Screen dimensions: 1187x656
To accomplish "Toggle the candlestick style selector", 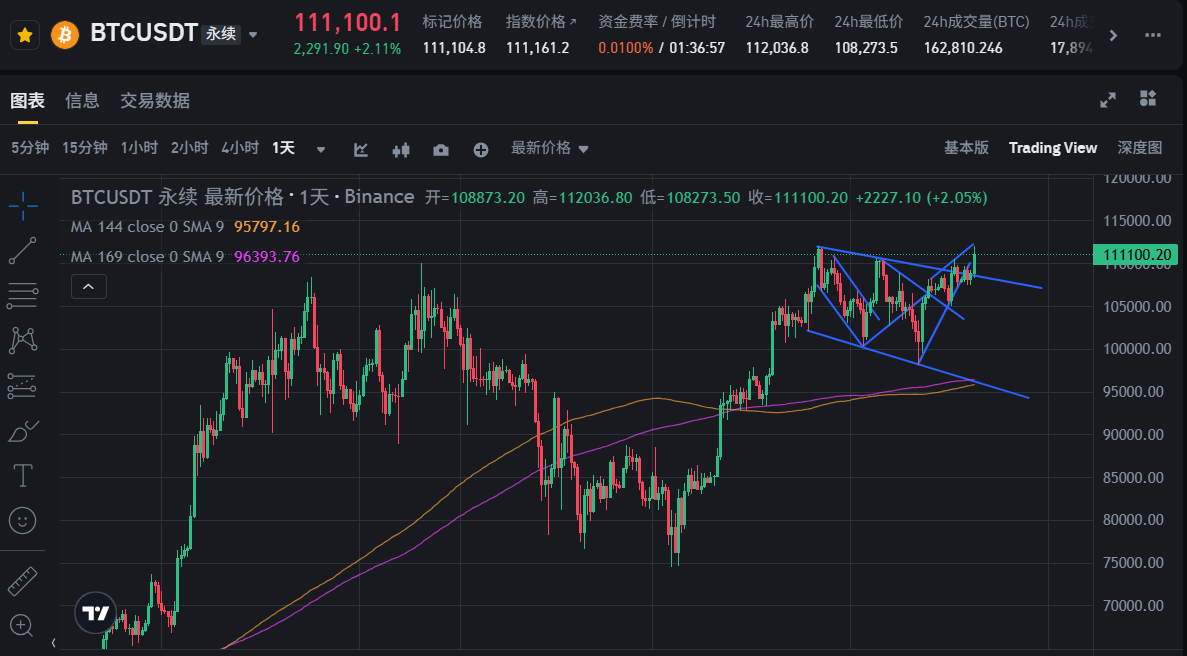I will 400,147.
